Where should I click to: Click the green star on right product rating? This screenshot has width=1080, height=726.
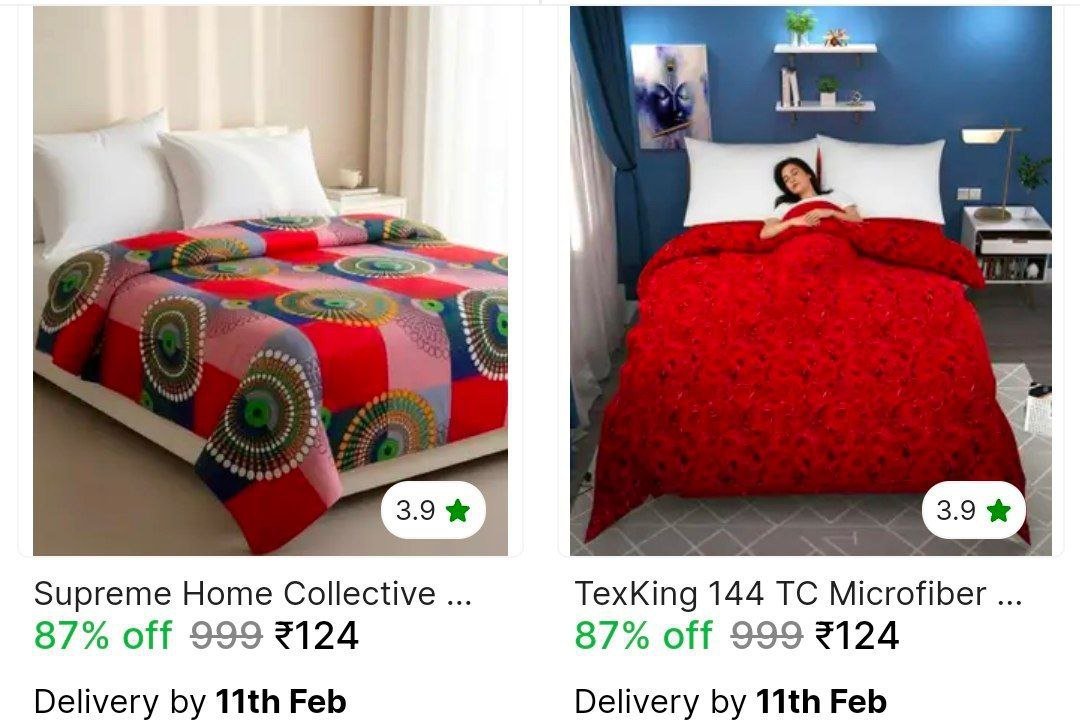[998, 510]
